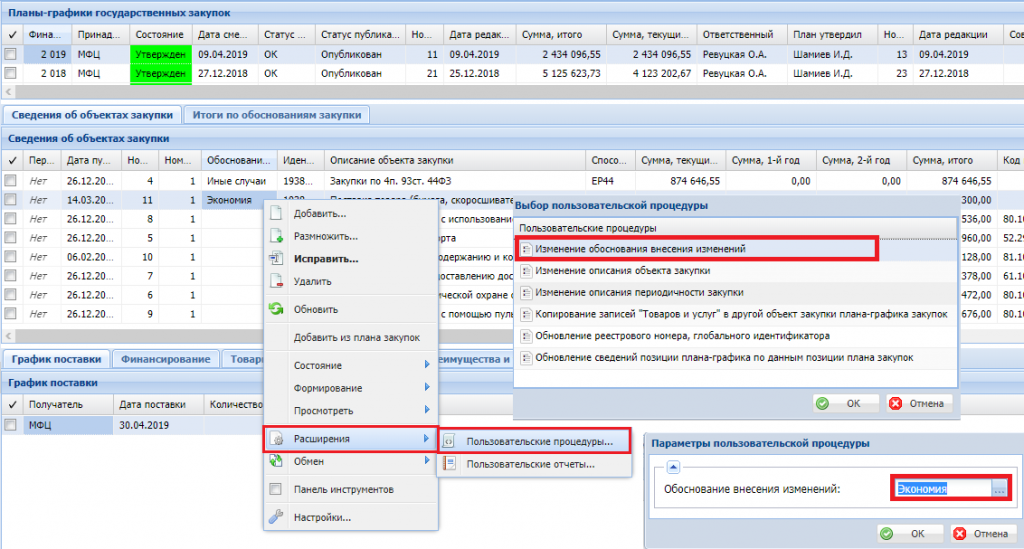The height and width of the screenshot is (549, 1024).
Task: Click the Размножить duplicate icon
Action: tap(277, 236)
